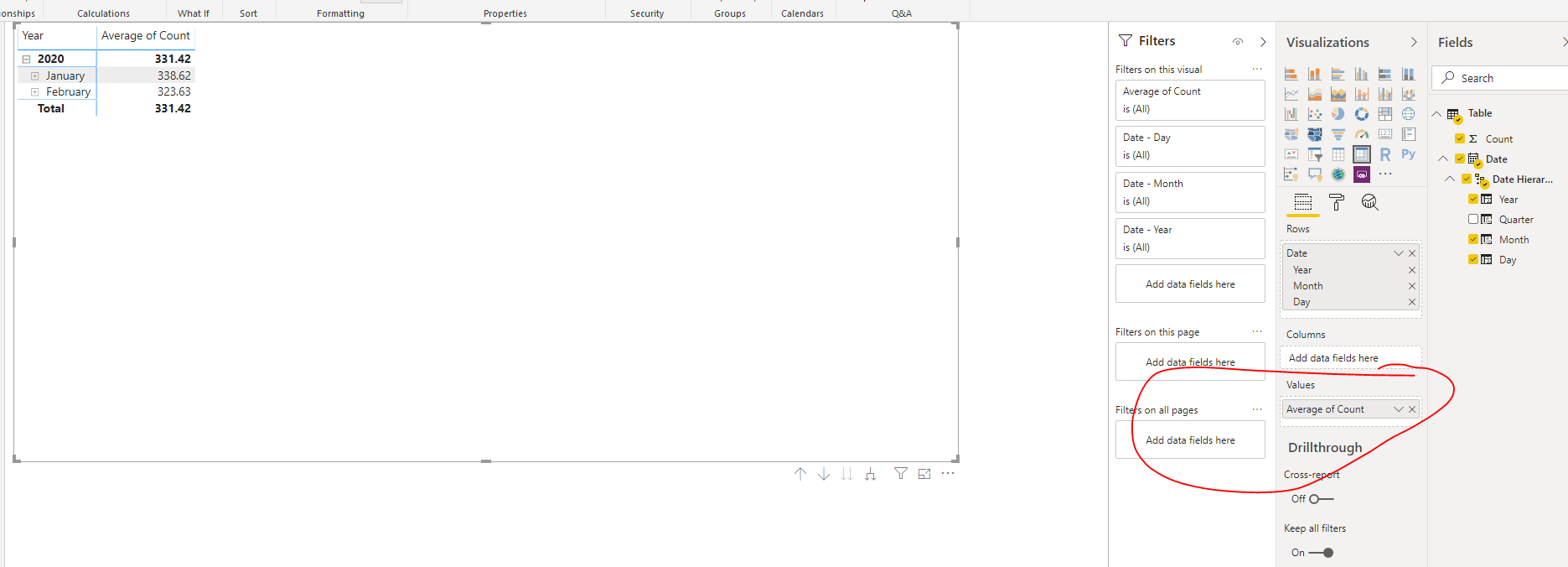
Task: Pick the funnel chart visual
Action: [x=1338, y=134]
